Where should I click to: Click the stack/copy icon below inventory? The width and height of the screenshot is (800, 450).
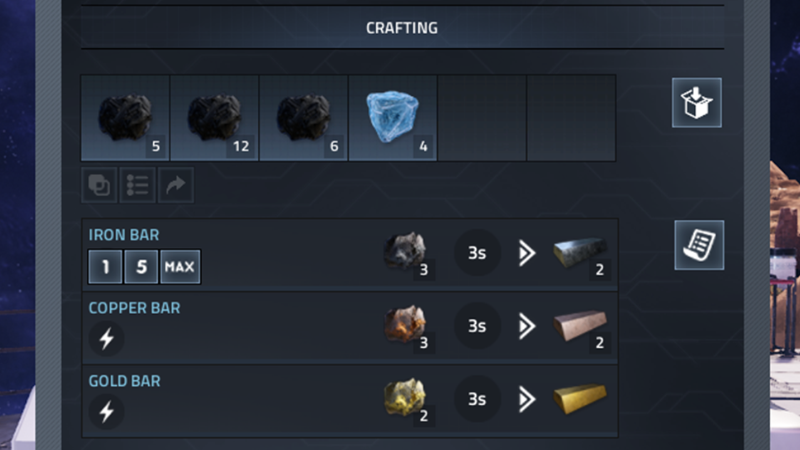coord(99,185)
